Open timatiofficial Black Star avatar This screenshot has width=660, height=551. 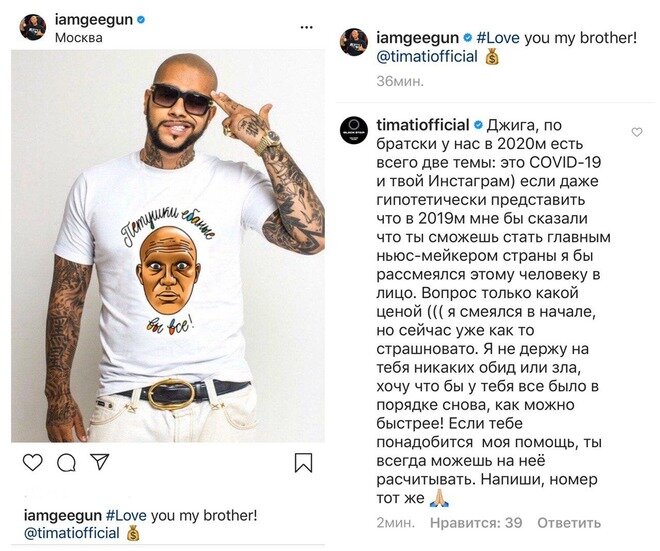[x=354, y=130]
